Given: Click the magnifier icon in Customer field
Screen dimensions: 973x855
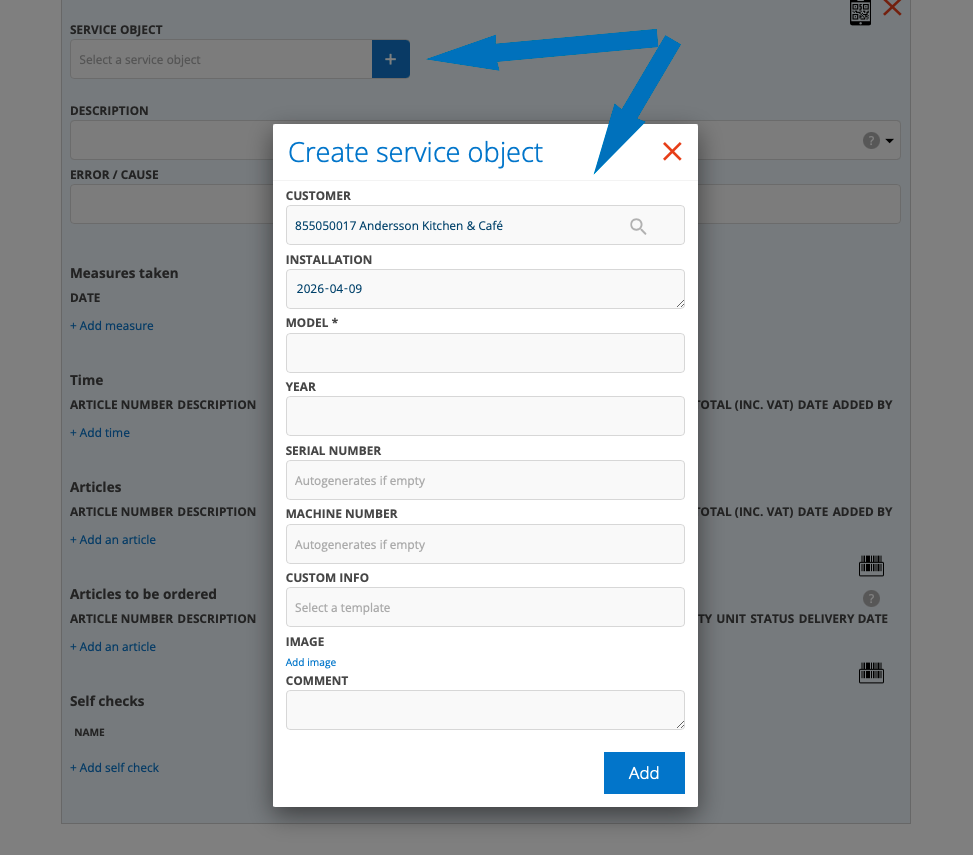Looking at the screenshot, I should [638, 226].
